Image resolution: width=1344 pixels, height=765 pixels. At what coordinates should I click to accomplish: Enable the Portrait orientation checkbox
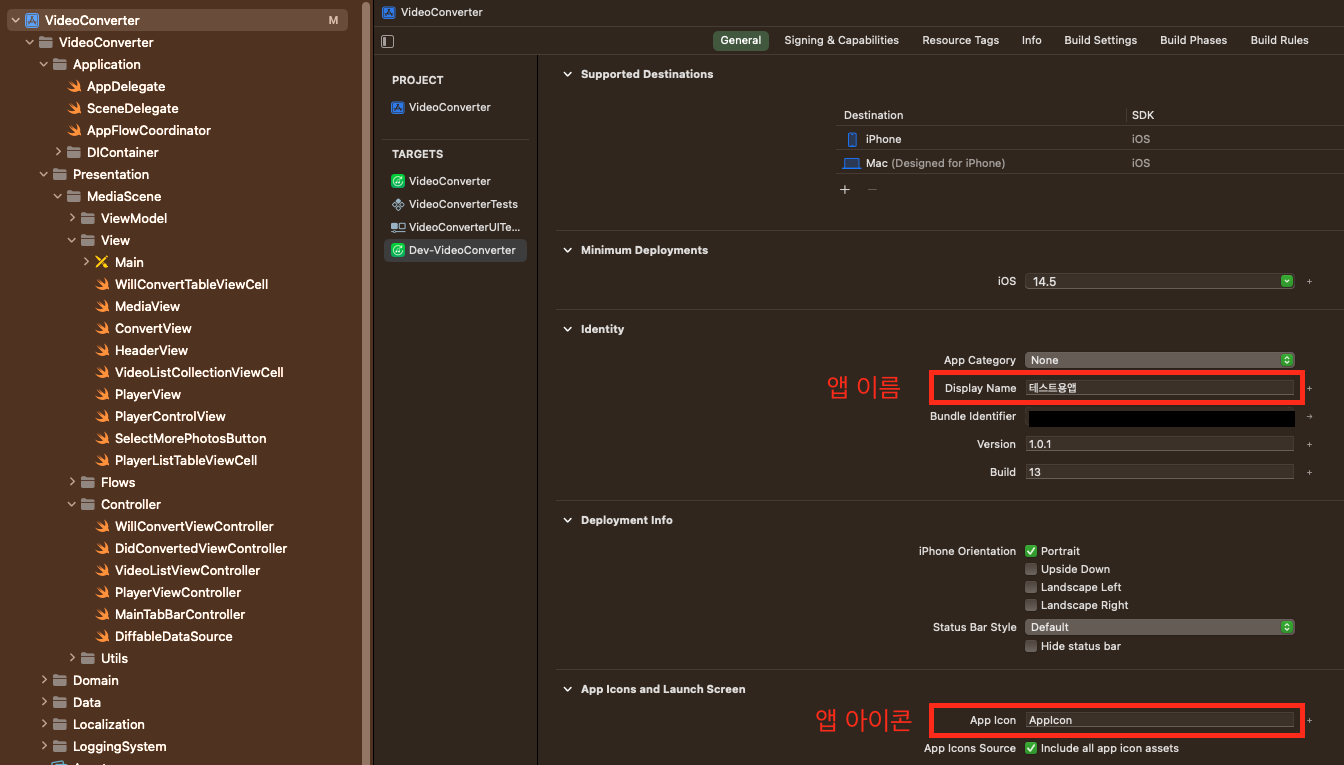click(1031, 551)
